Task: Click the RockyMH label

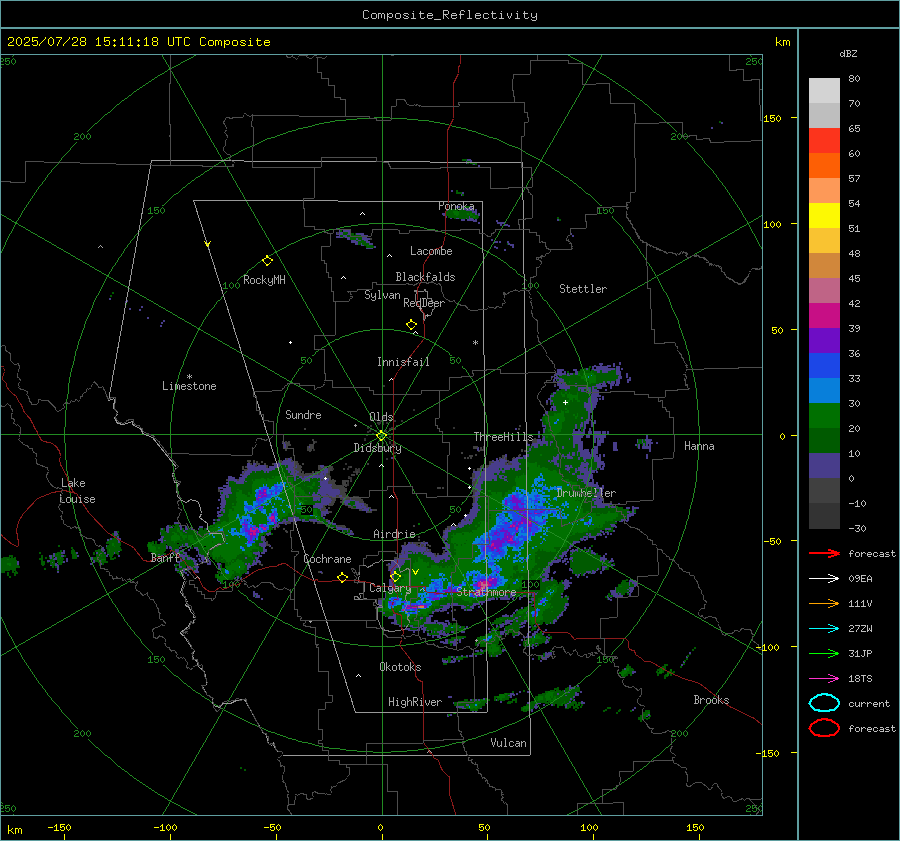Action: tap(264, 280)
